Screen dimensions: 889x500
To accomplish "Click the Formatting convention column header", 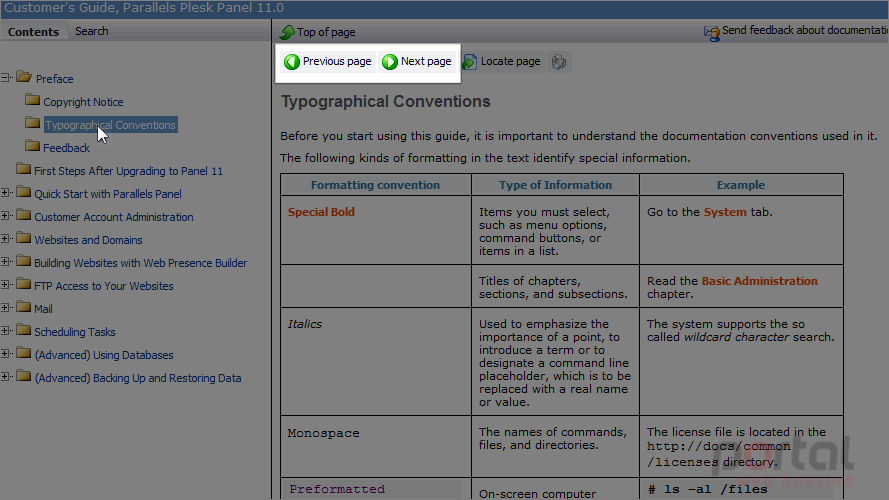I will tap(375, 185).
